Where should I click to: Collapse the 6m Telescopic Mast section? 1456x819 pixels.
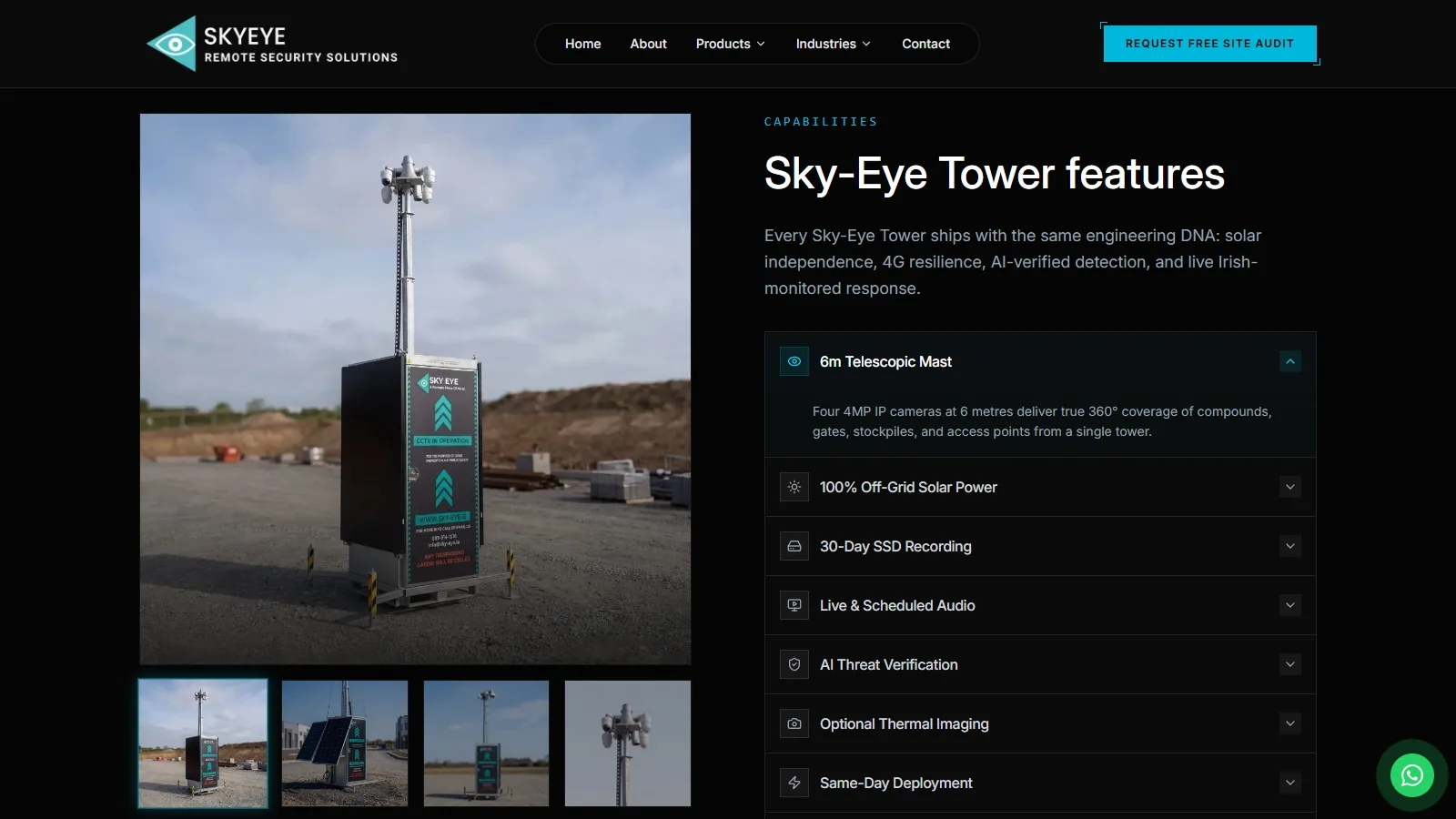[x=1289, y=361]
